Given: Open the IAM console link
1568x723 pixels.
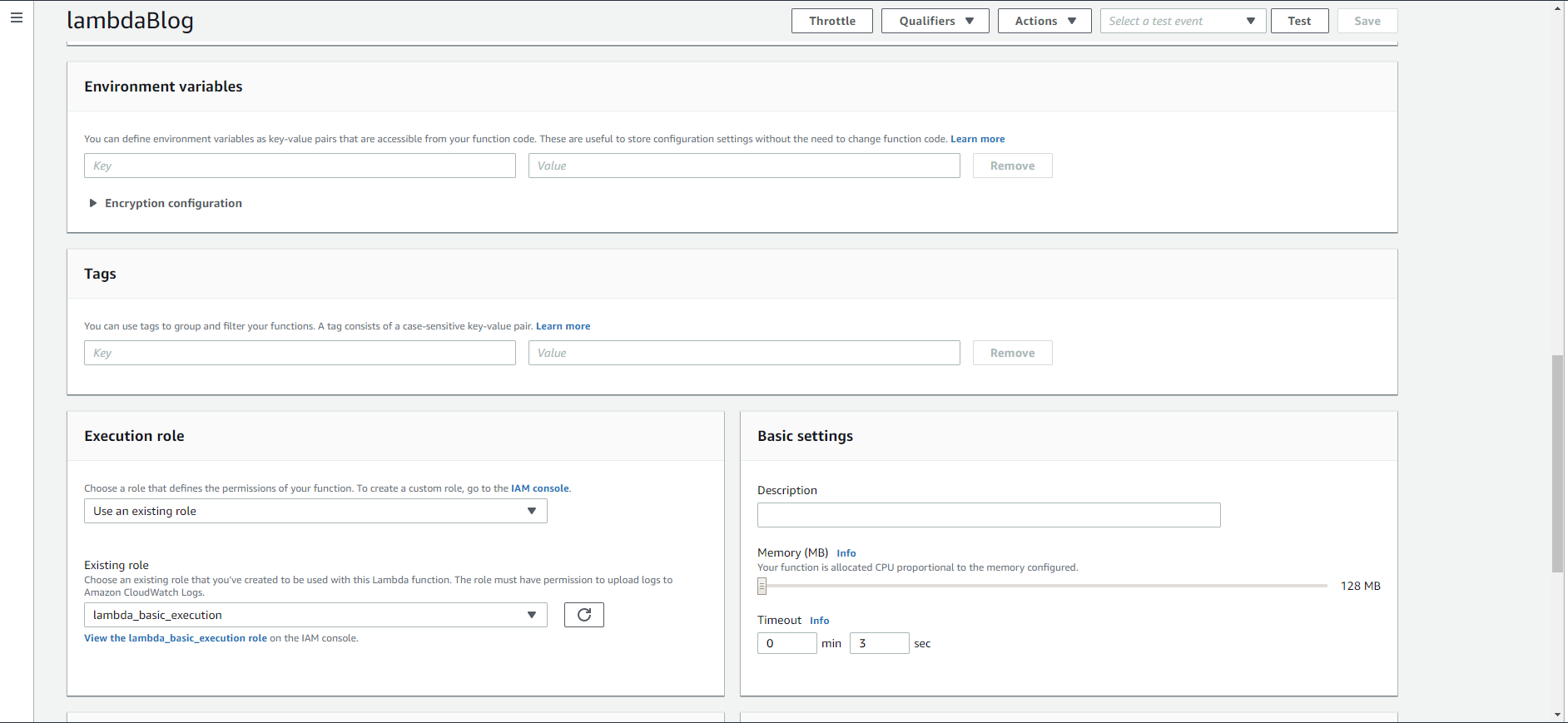Looking at the screenshot, I should (539, 488).
